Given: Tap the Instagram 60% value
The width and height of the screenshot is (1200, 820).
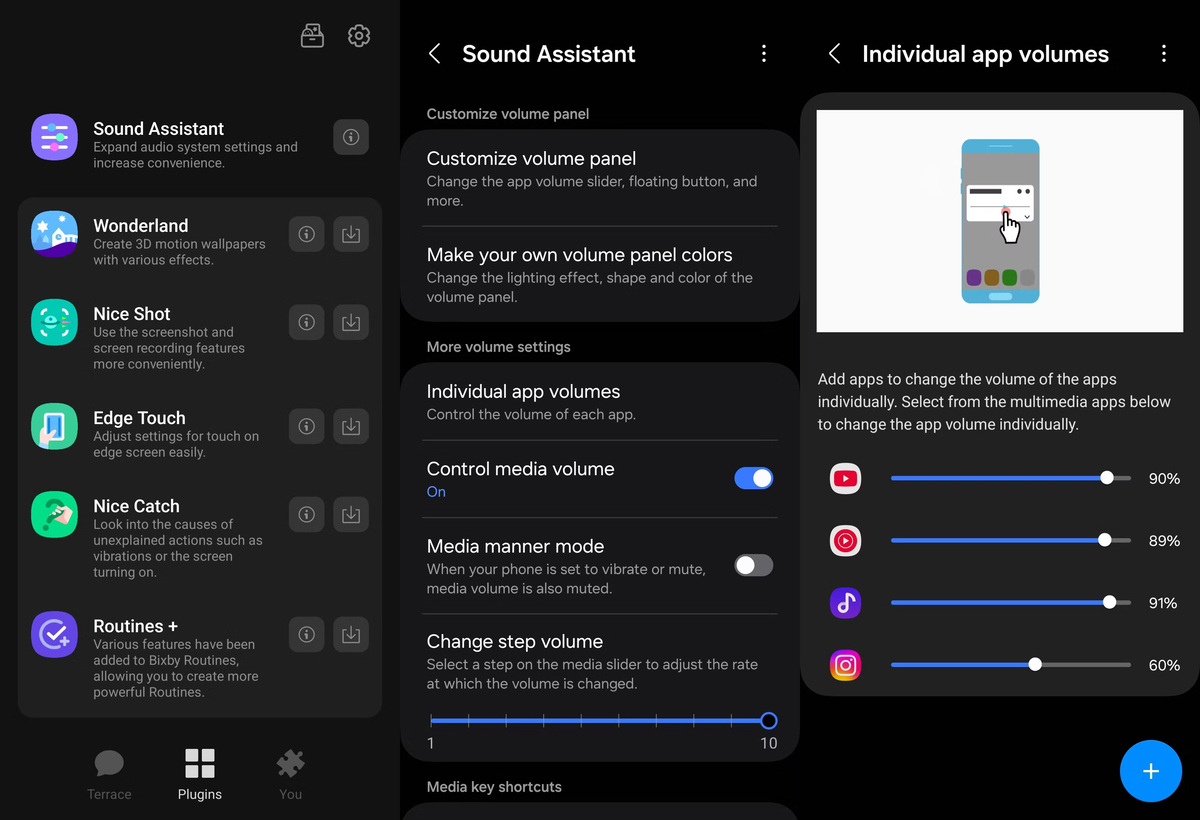Looking at the screenshot, I should pos(1164,665).
